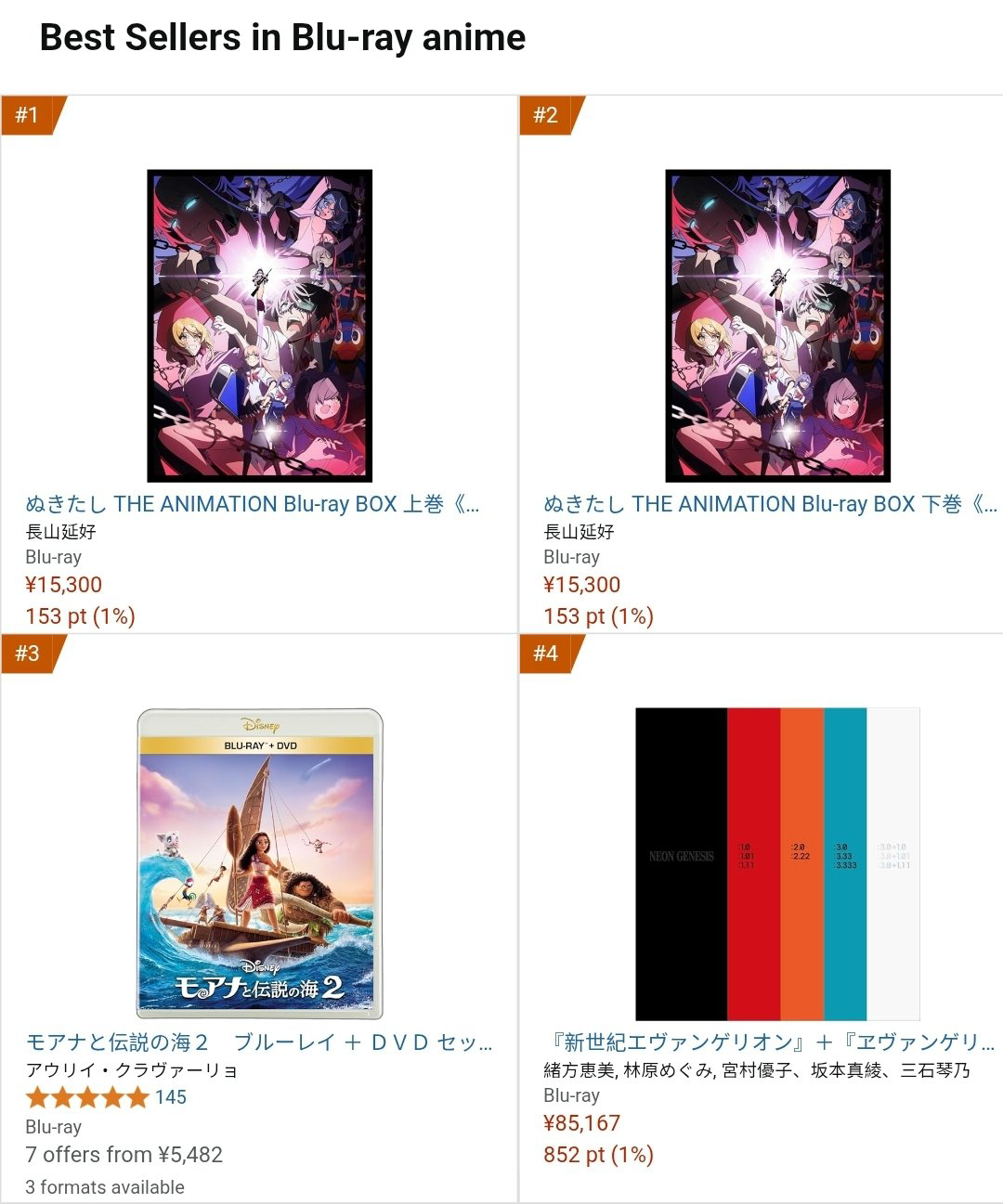Image resolution: width=1003 pixels, height=1204 pixels.
Task: Open the ぬきたし Blu-ray BOX 上巻 title link
Action: [x=253, y=504]
